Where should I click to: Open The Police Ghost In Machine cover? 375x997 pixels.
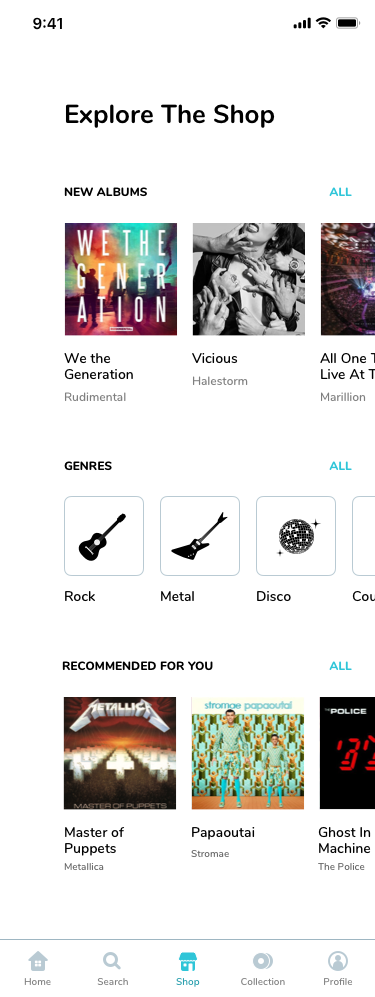tap(347, 753)
